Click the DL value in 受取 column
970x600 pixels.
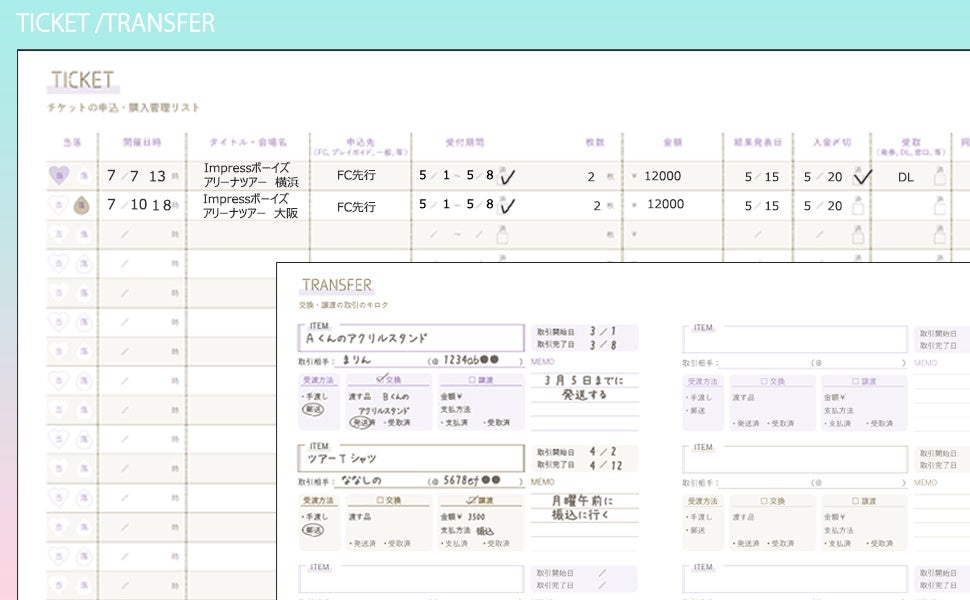[906, 178]
